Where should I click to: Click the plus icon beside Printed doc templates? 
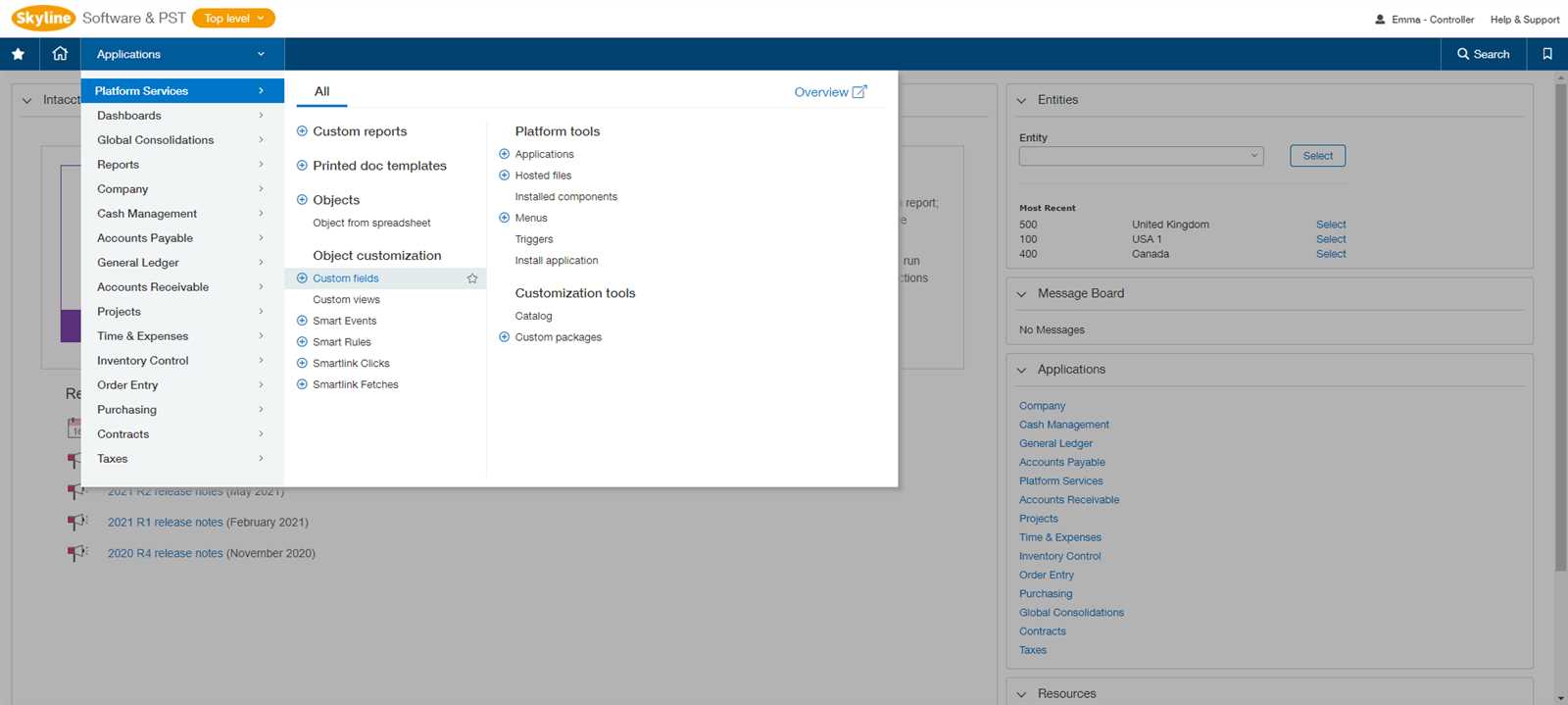pyautogui.click(x=303, y=166)
